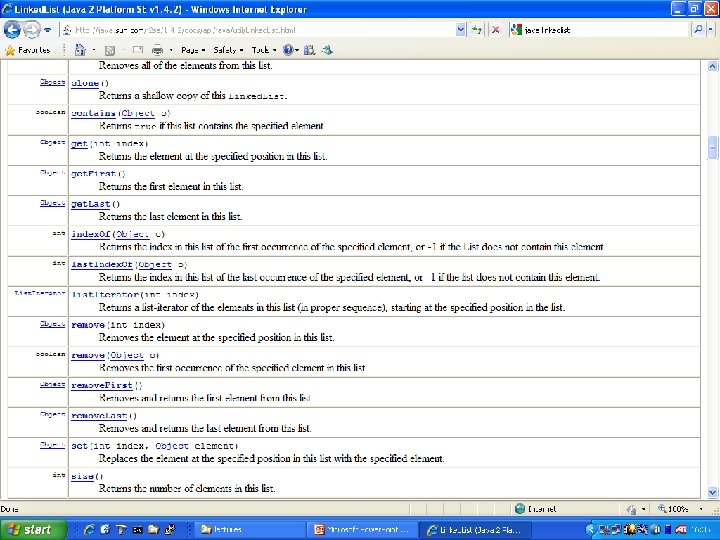Click the scroll up arrow of the vertical scrollbar
720x540 pixels.
pyautogui.click(x=712, y=66)
